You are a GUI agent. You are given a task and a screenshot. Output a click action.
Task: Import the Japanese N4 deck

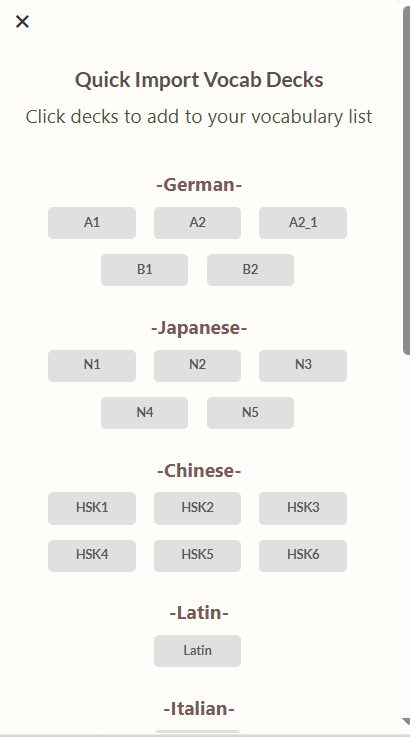point(144,413)
